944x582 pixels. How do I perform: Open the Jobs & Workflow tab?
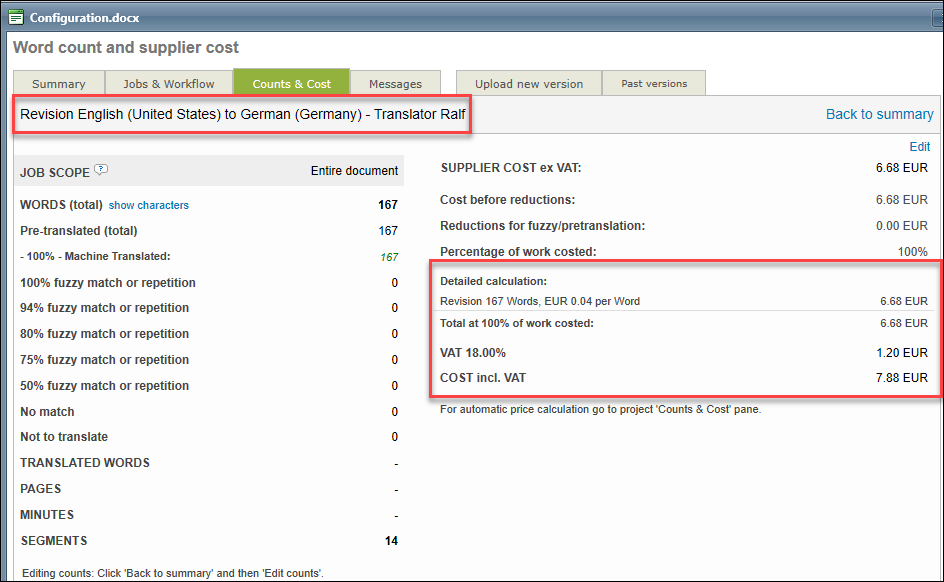coord(168,84)
